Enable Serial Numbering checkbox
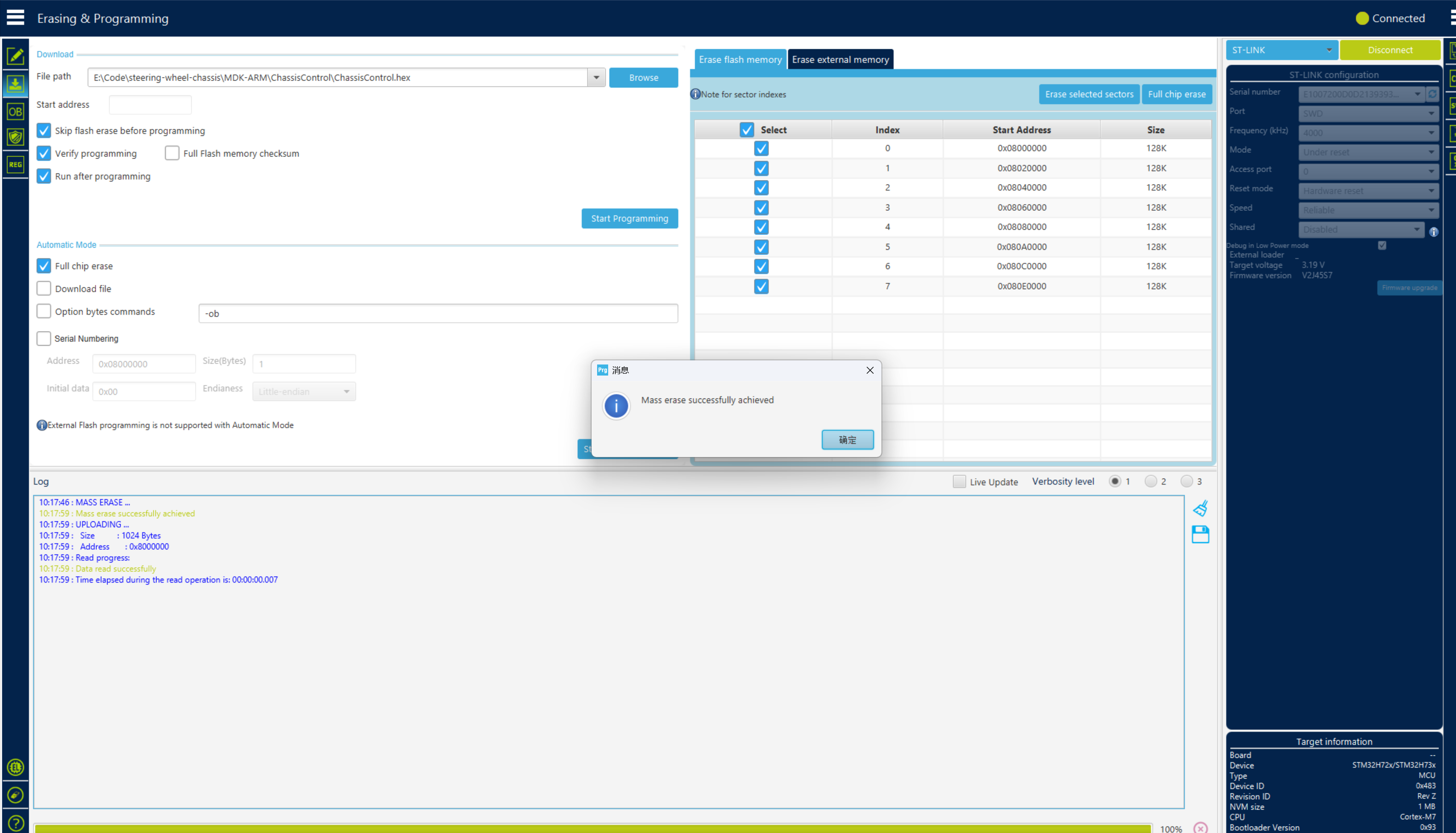 [43, 339]
